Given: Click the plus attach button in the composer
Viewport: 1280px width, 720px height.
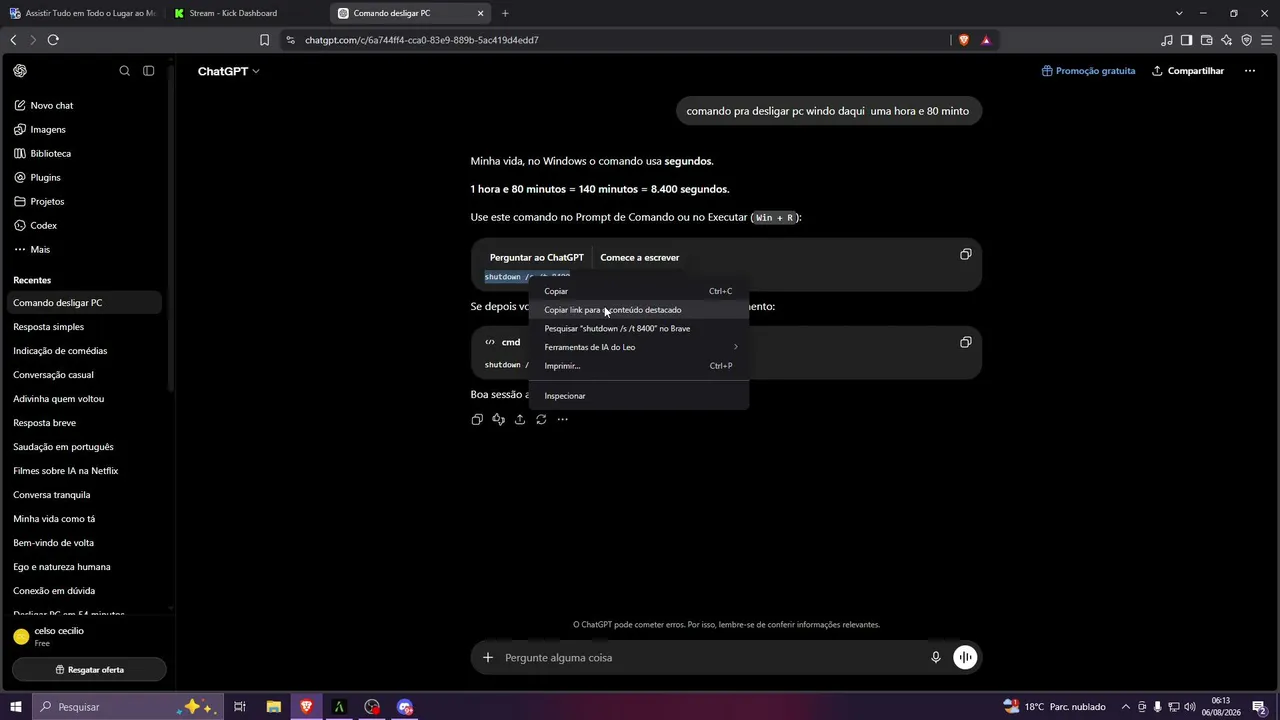Looking at the screenshot, I should (x=488, y=657).
